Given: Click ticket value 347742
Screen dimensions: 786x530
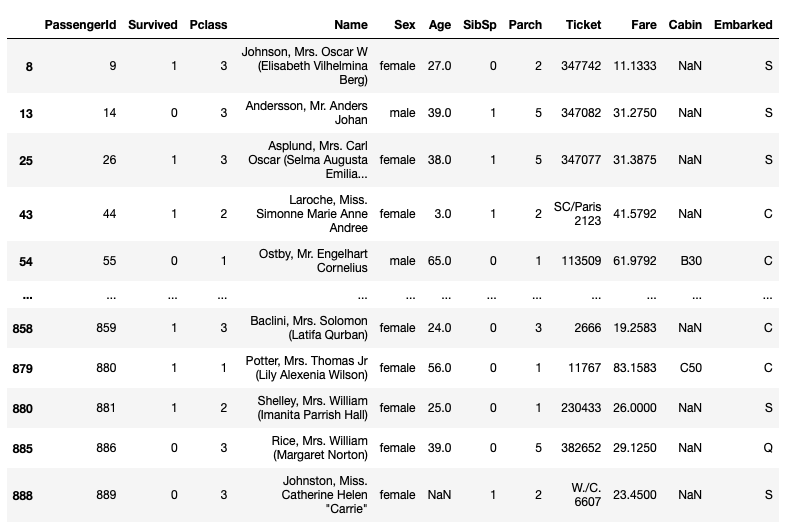Looking at the screenshot, I should tap(581, 66).
